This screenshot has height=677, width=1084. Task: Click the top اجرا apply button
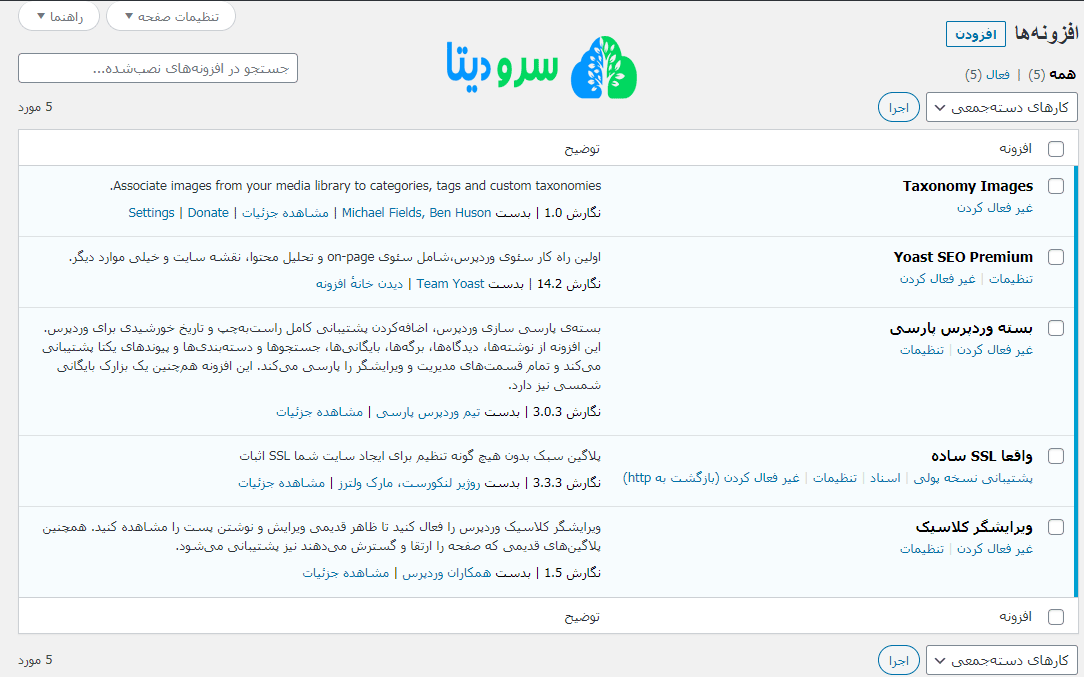898,107
